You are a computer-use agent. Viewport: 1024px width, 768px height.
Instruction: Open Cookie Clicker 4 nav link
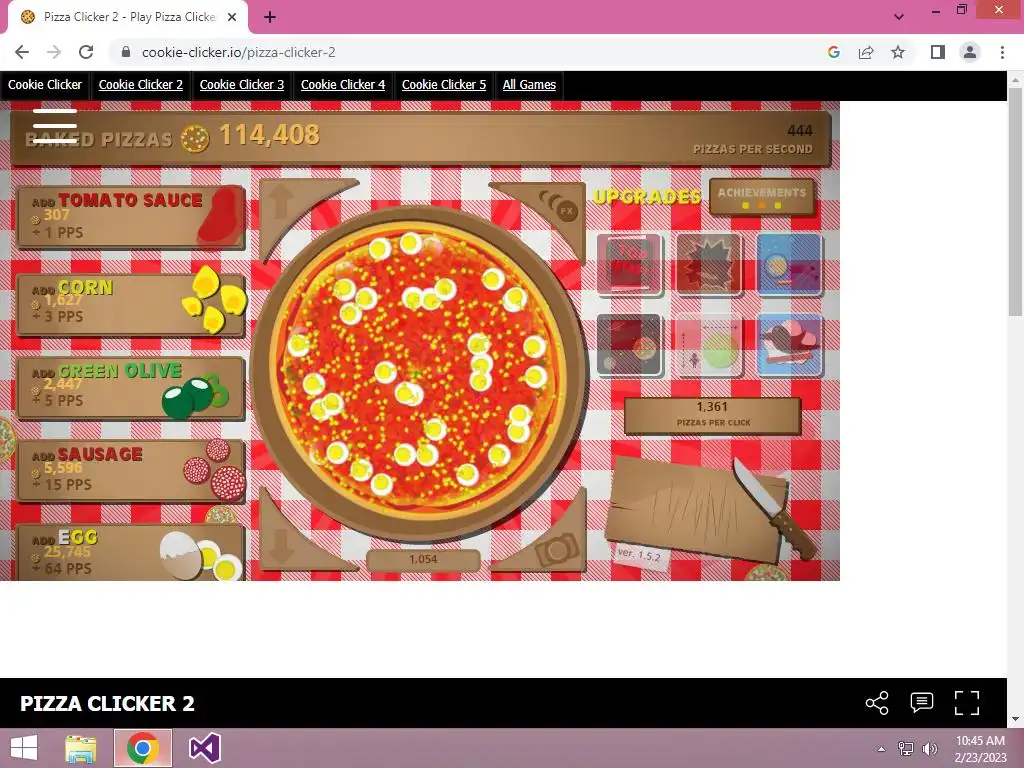pos(343,85)
